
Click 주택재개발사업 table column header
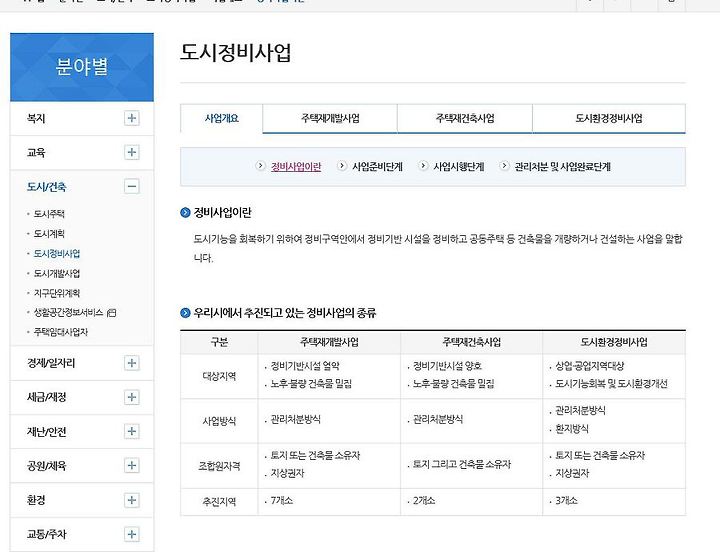tap(329, 342)
